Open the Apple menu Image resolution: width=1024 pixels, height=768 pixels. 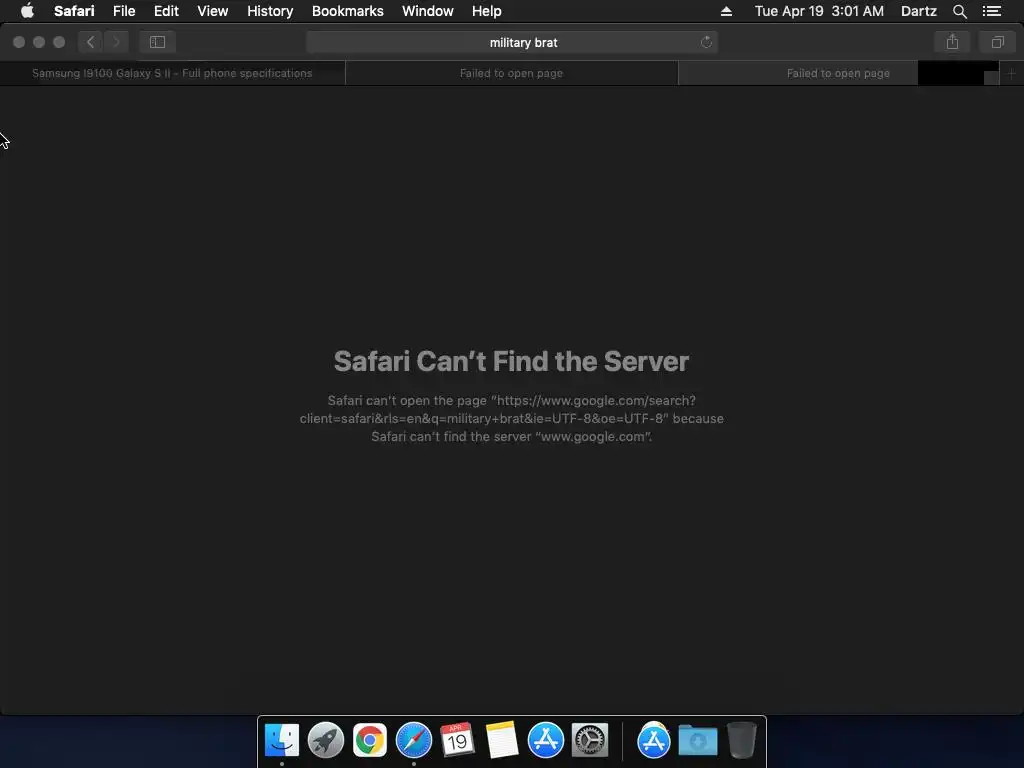[x=27, y=11]
